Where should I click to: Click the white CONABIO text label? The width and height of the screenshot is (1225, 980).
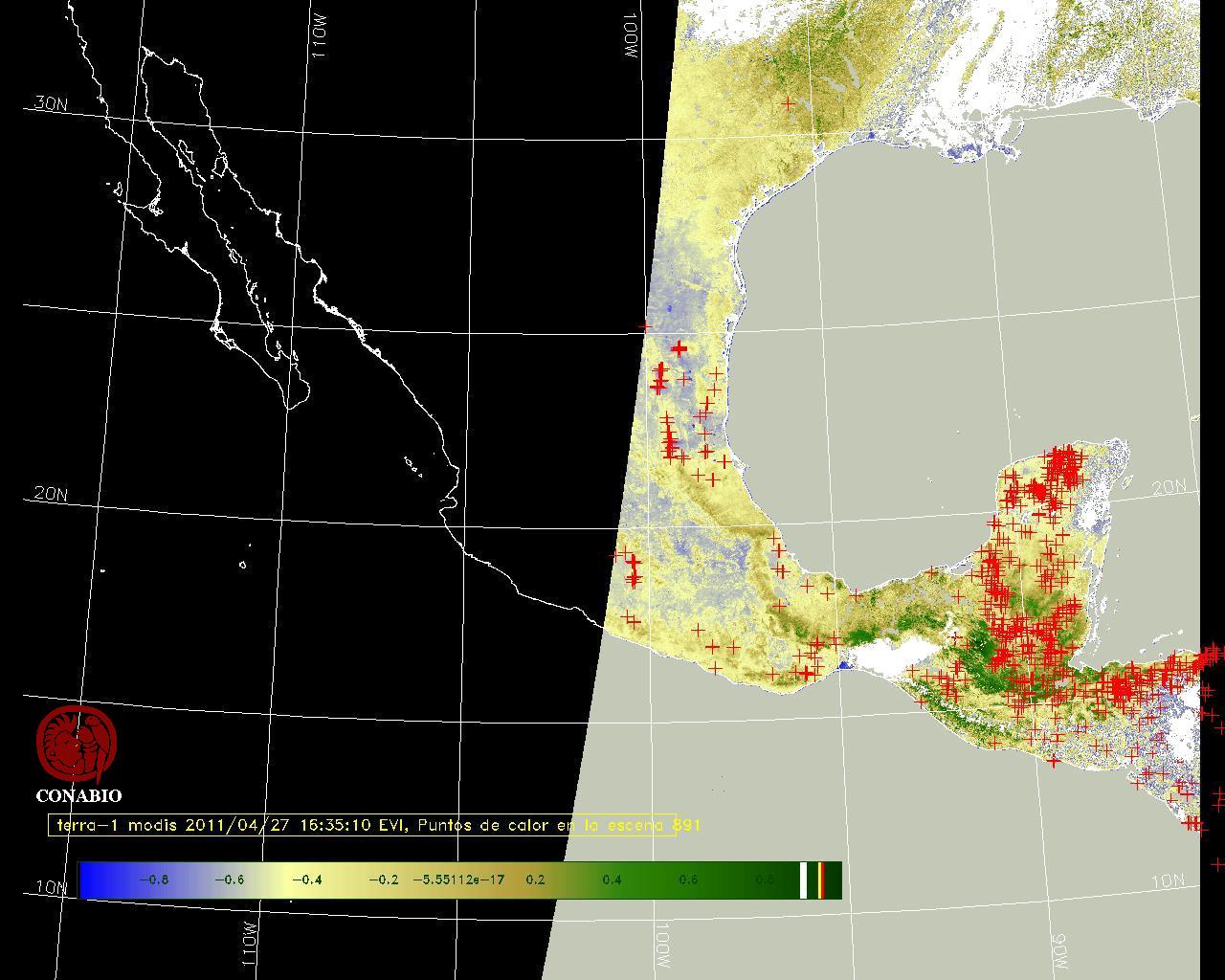tap(78, 795)
